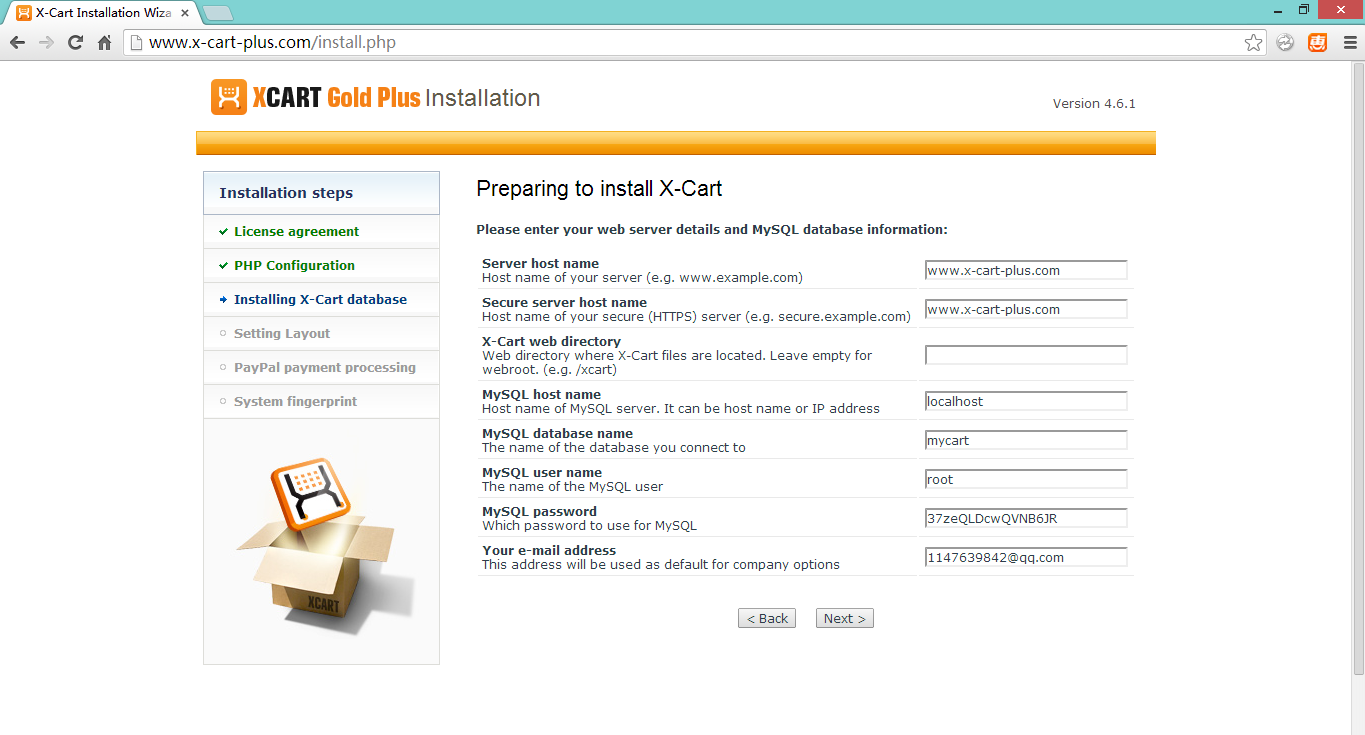Click the browser back arrow icon
Image resolution: width=1365 pixels, height=735 pixels.
click(17, 42)
